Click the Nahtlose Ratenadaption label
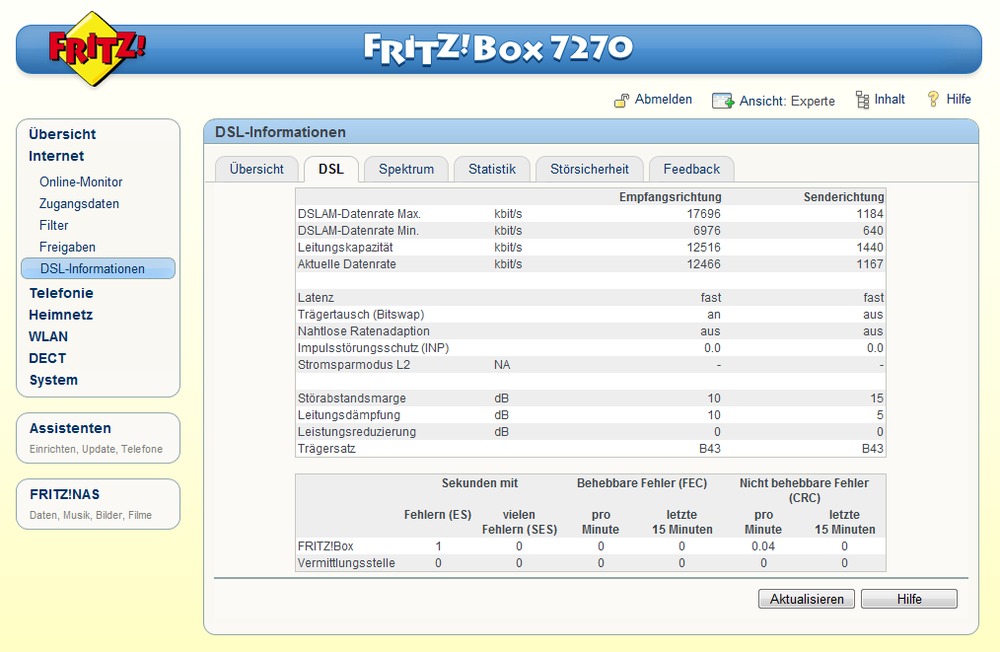Image resolution: width=1000 pixels, height=652 pixels. pyautogui.click(x=364, y=331)
